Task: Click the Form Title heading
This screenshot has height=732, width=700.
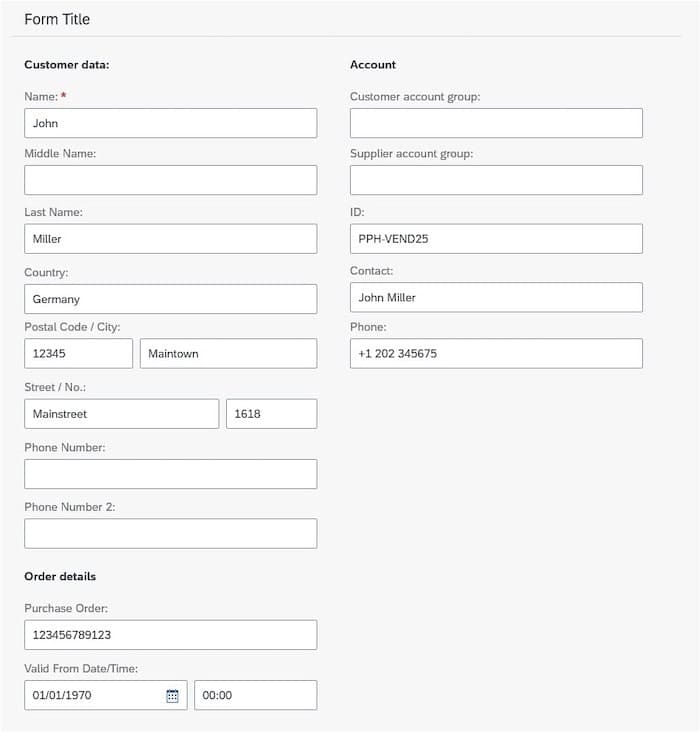Action: coord(57,19)
